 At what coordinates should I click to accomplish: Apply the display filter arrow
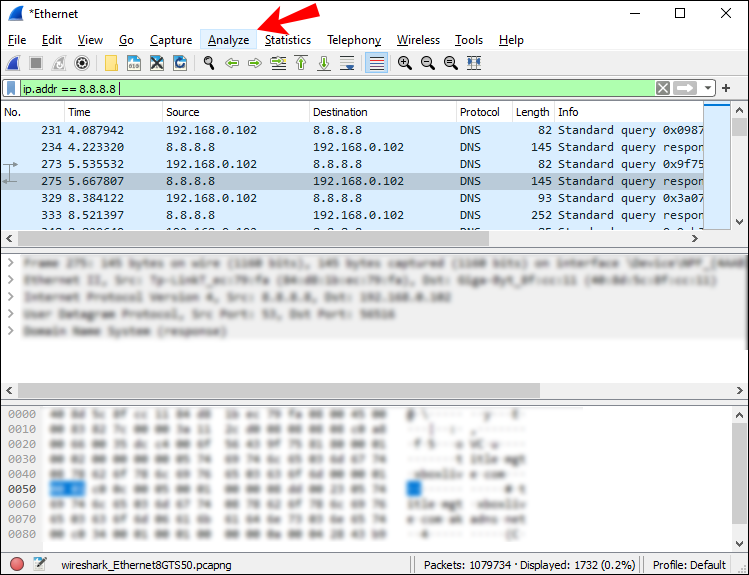tap(685, 88)
